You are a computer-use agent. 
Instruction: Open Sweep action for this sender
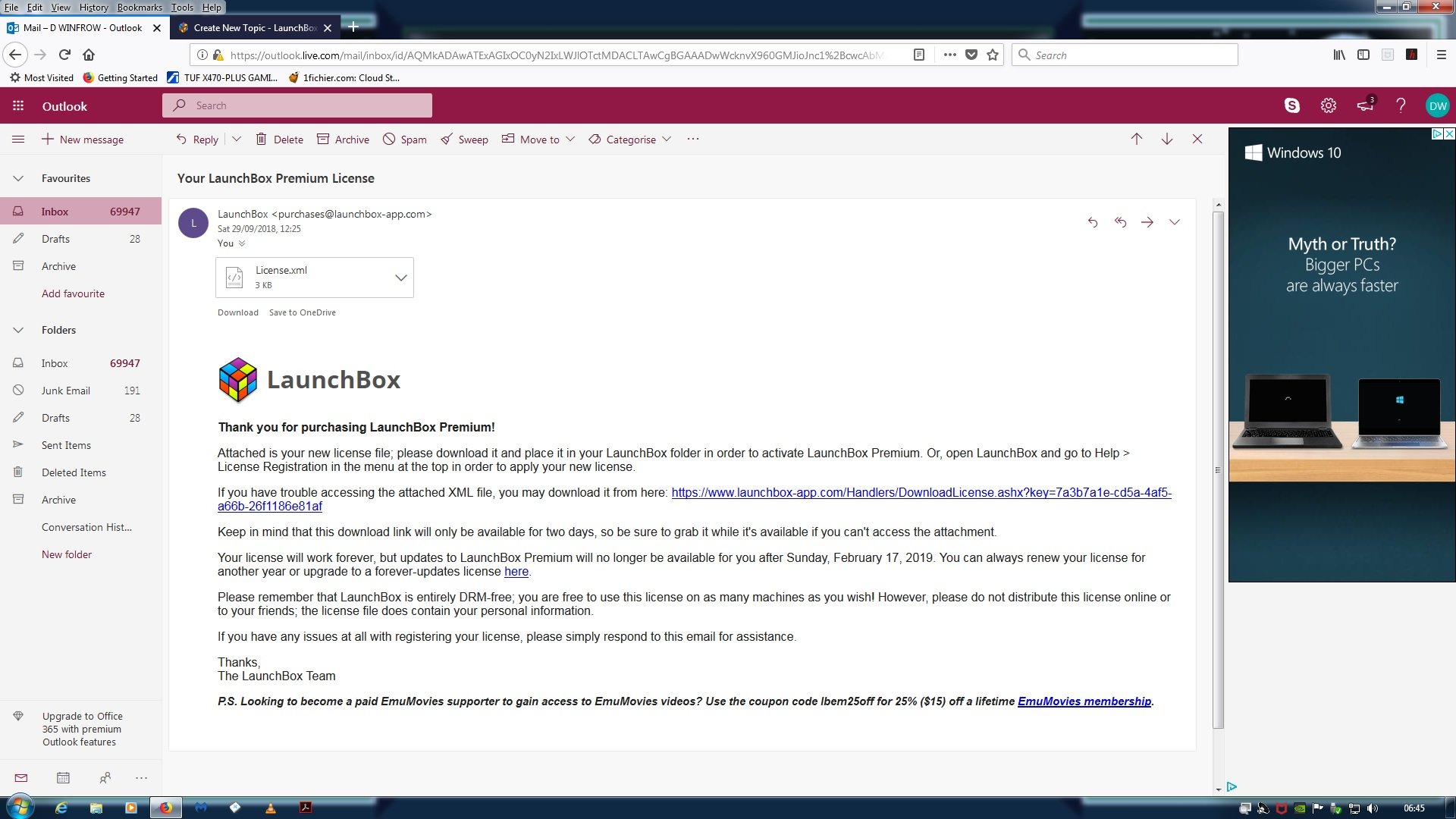464,140
